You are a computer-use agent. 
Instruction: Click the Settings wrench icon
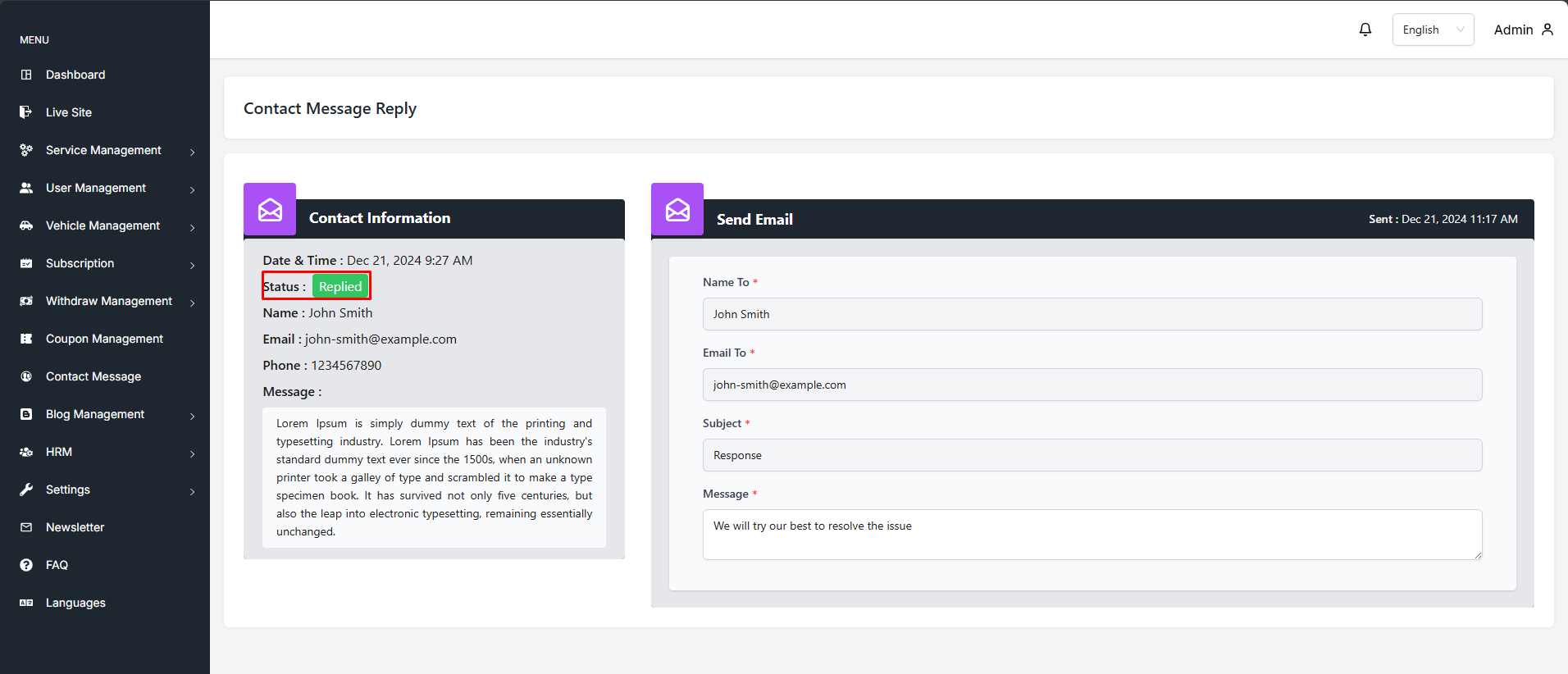(x=26, y=490)
